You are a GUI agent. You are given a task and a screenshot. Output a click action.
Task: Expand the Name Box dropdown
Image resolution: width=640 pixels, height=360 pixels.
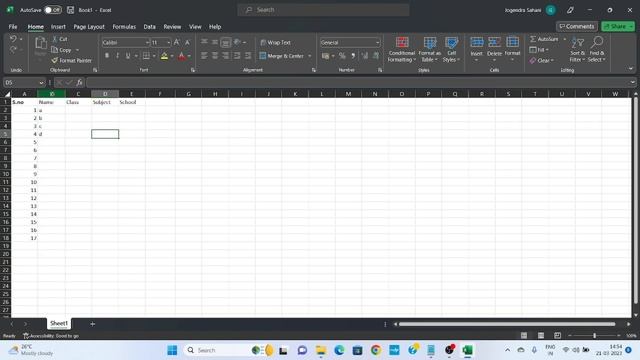point(41,82)
